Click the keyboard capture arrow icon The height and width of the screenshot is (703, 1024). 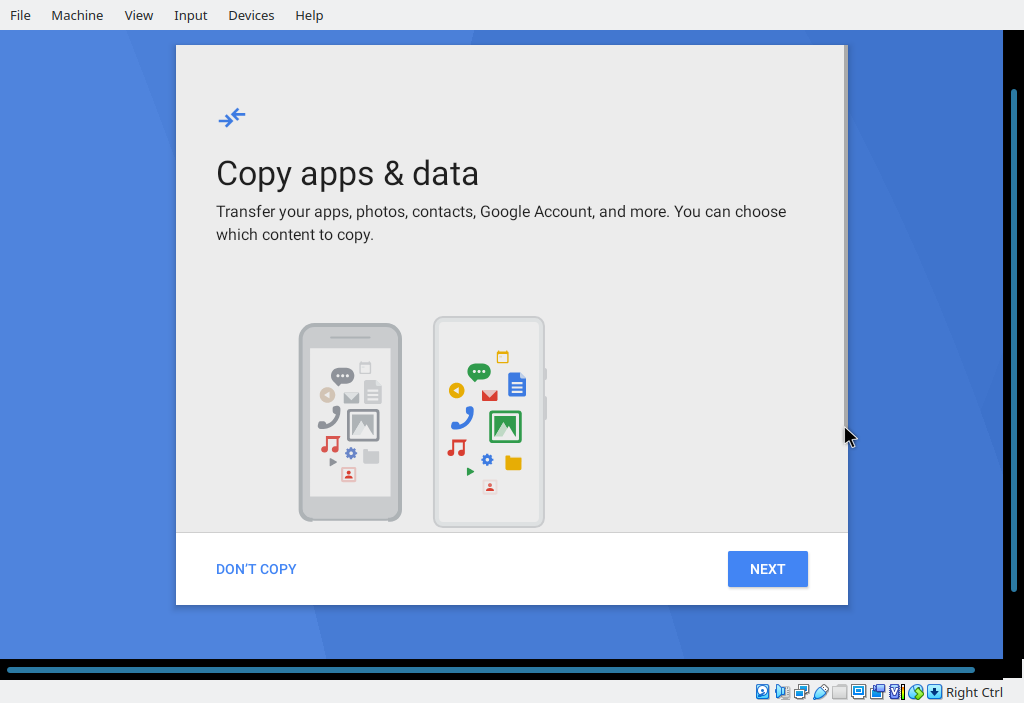[x=935, y=692]
